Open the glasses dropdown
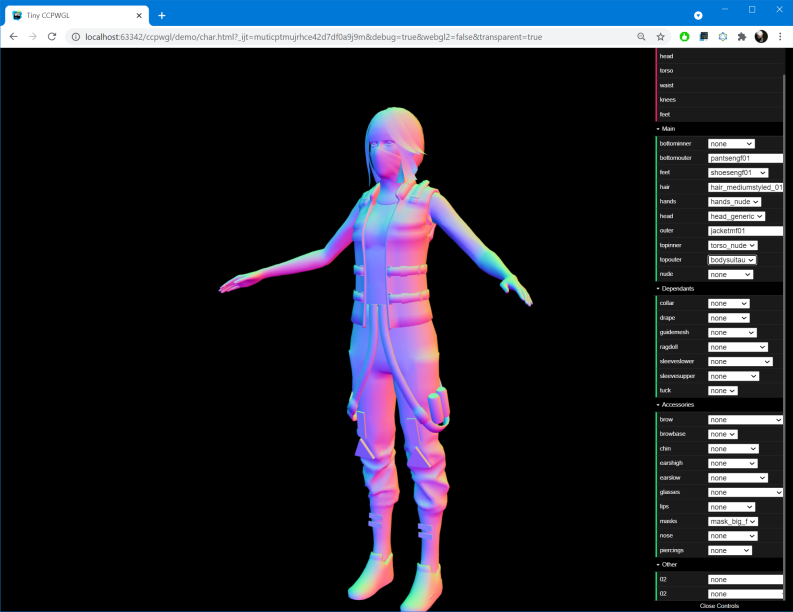The image size is (793, 612). click(x=745, y=493)
